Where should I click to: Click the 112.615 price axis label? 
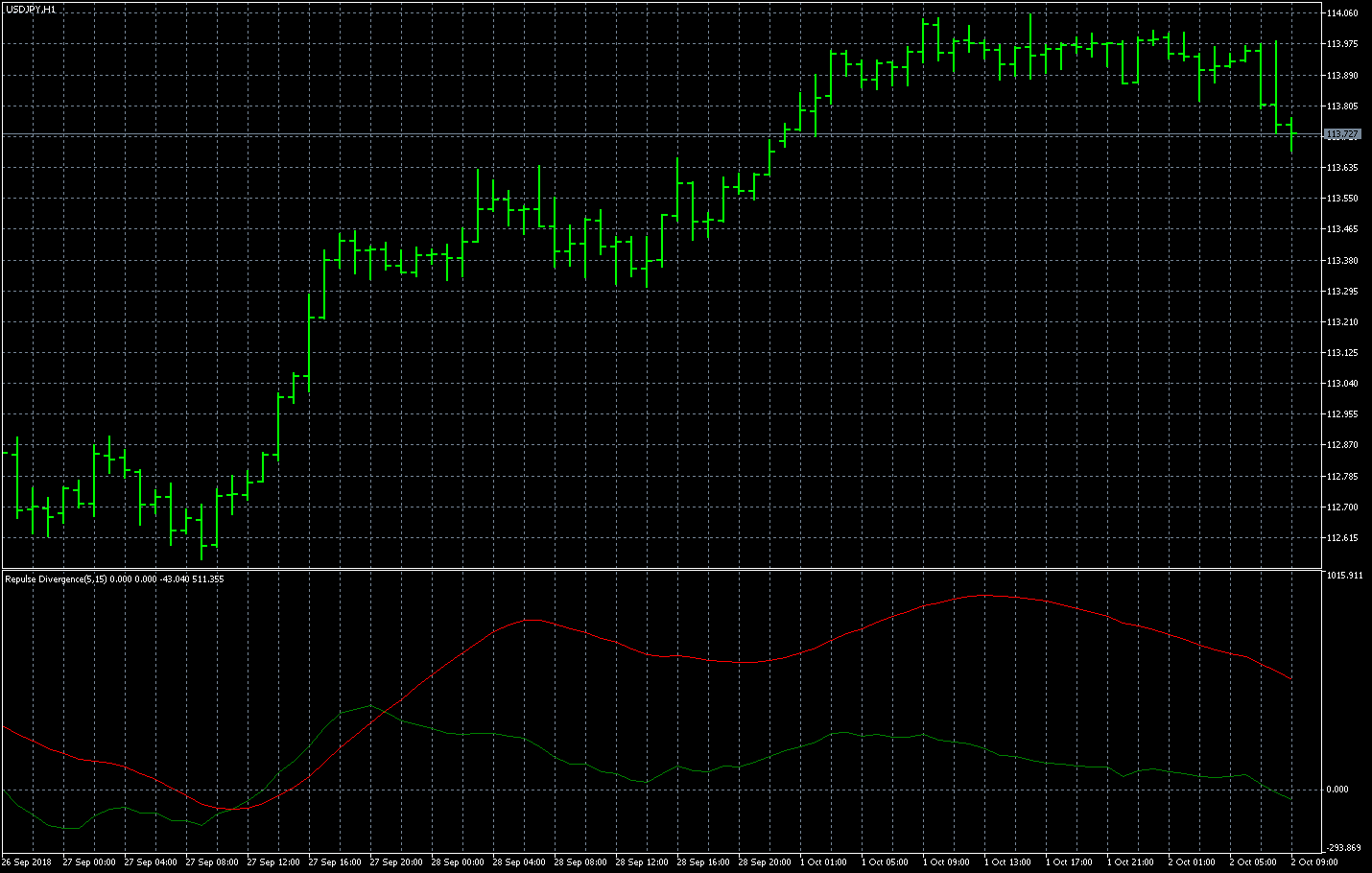point(1342,538)
